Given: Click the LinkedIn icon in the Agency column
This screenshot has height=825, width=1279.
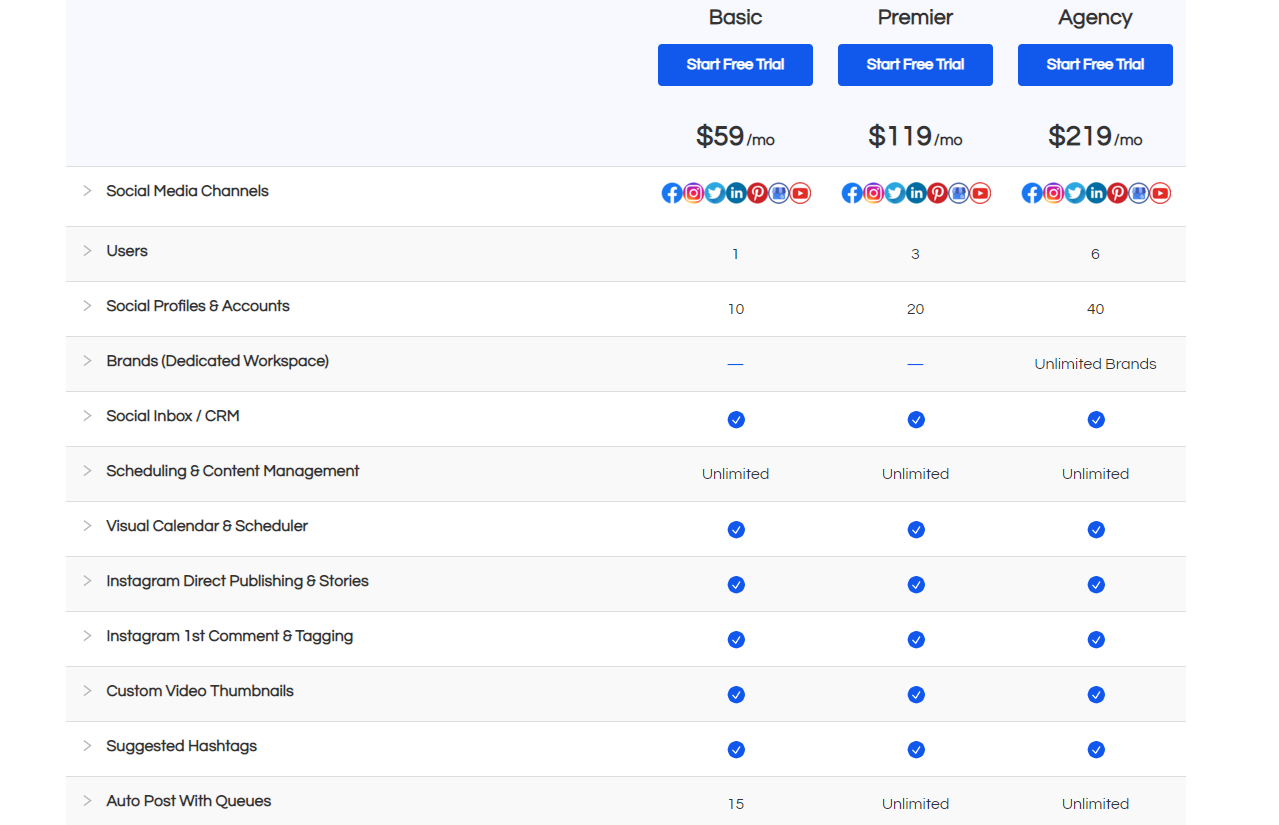Looking at the screenshot, I should [x=1096, y=193].
